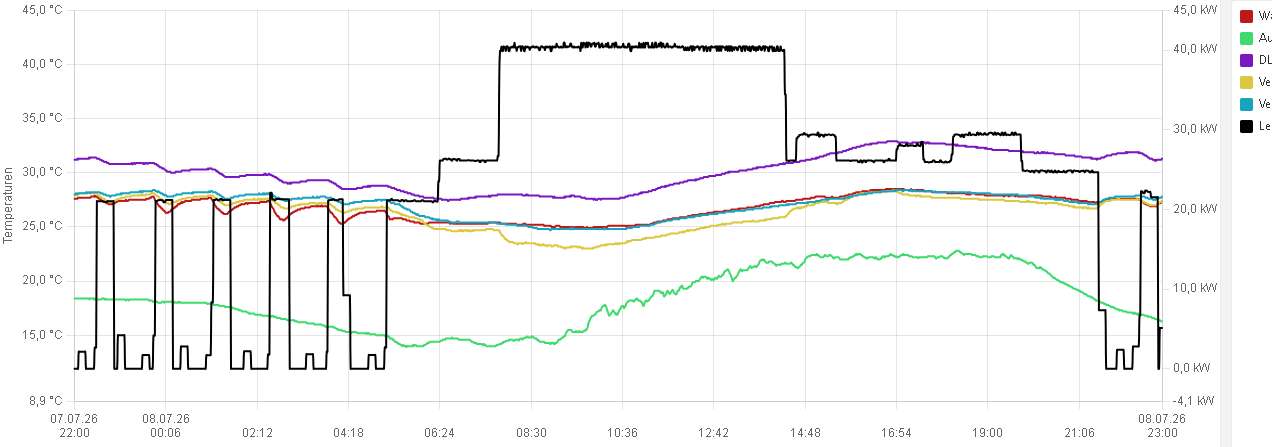Click the '12:42' time axis label

(x=713, y=433)
